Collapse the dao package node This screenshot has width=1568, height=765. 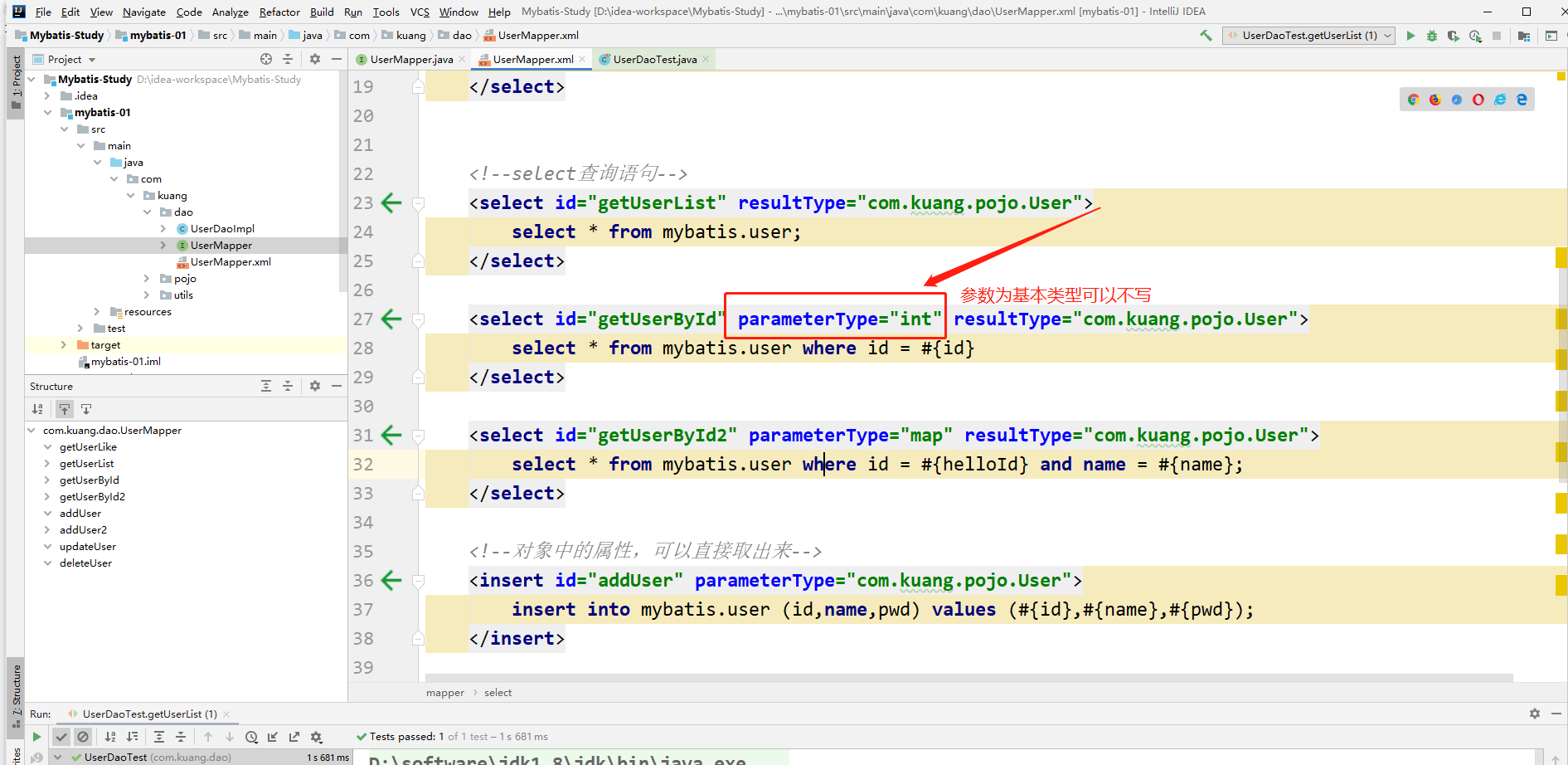(148, 212)
